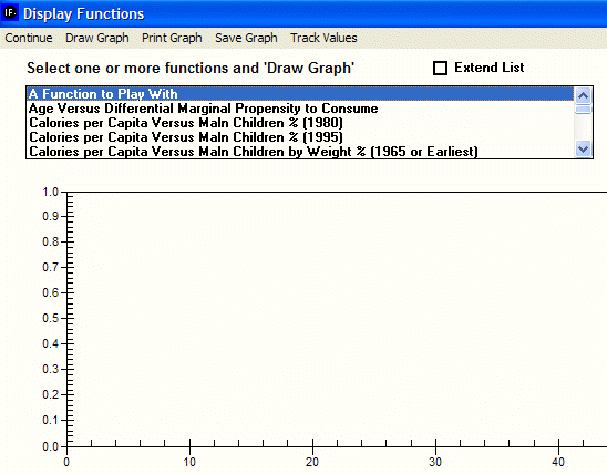Click the function list scroll down arrow

point(584,149)
